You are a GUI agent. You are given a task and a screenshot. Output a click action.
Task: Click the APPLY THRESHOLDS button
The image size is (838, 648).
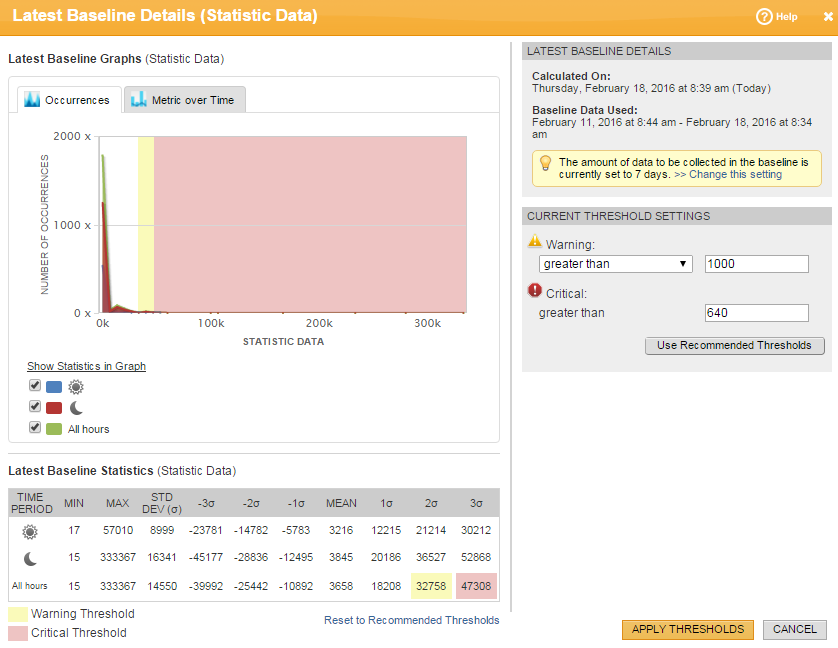(x=688, y=630)
